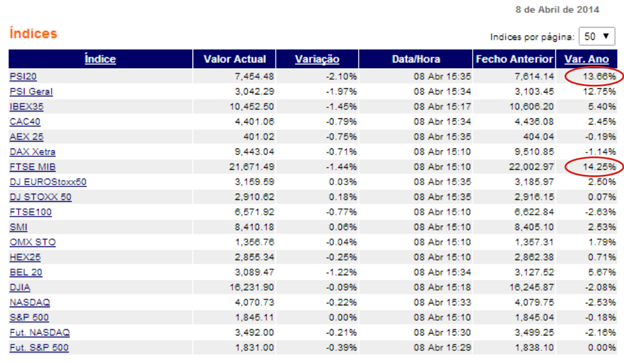Open the OMX STO index link
This screenshot has height=363, width=624.
pos(33,242)
